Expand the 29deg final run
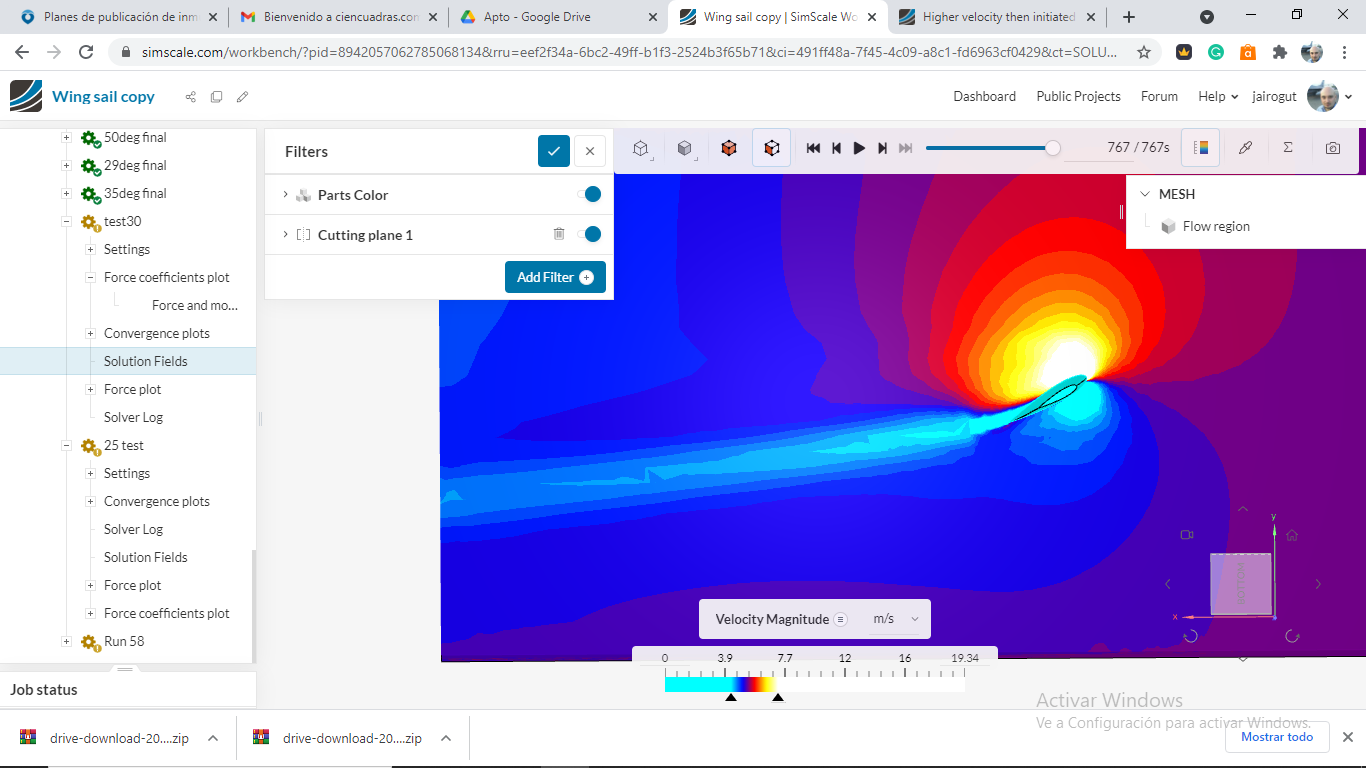Screen dimensions: 1366x768 [x=66, y=166]
